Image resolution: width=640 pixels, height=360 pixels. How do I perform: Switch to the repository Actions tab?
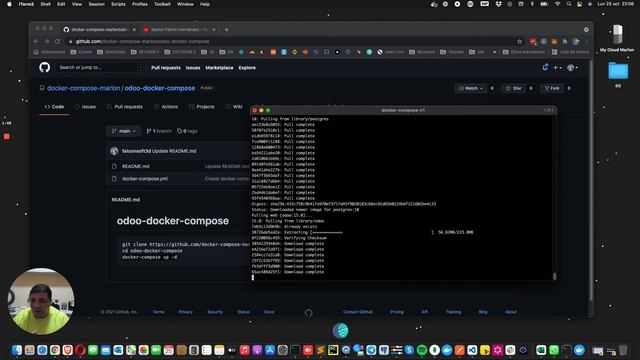coord(166,107)
